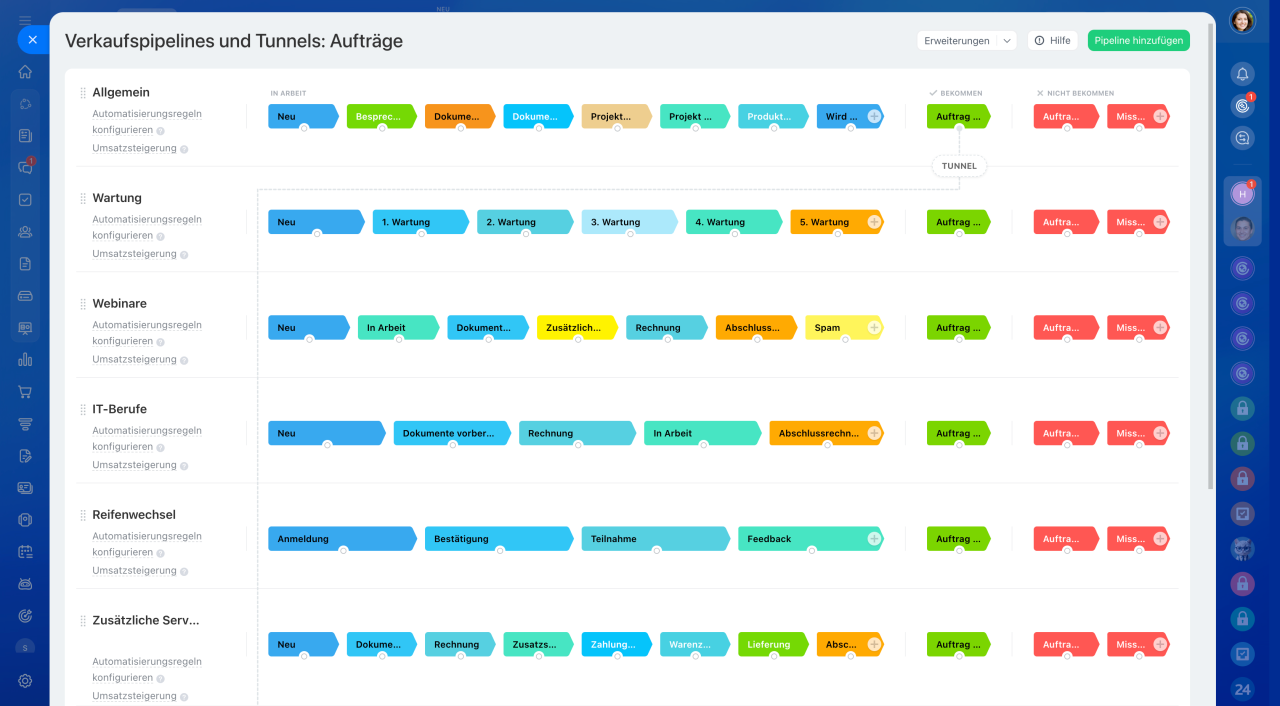
Task: Close the pipelines slider with the X button
Action: 32,40
